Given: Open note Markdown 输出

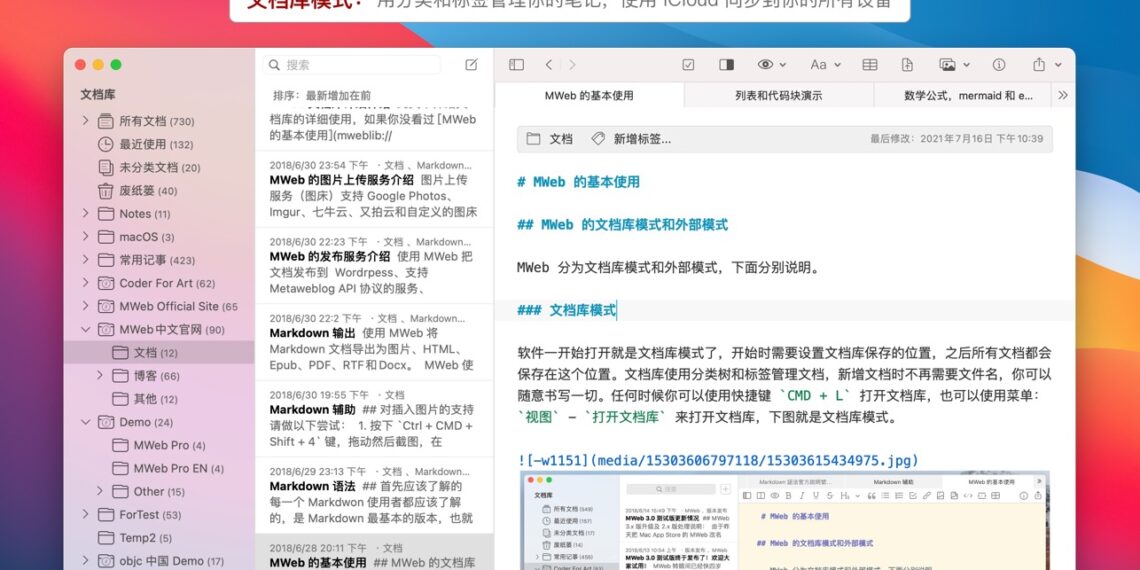Looking at the screenshot, I should click(x=374, y=342).
